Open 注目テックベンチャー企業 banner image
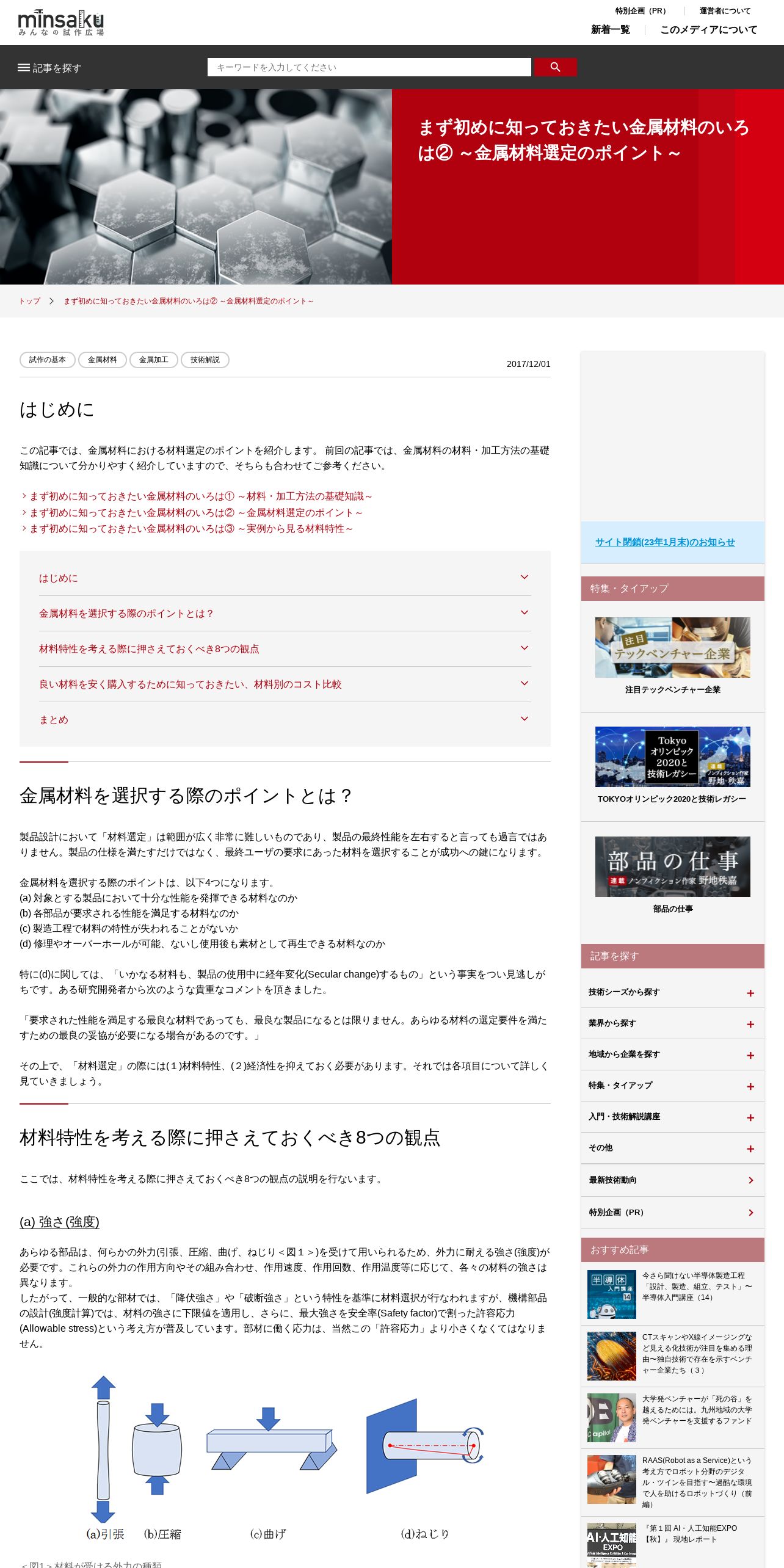784x1568 pixels. [673, 647]
